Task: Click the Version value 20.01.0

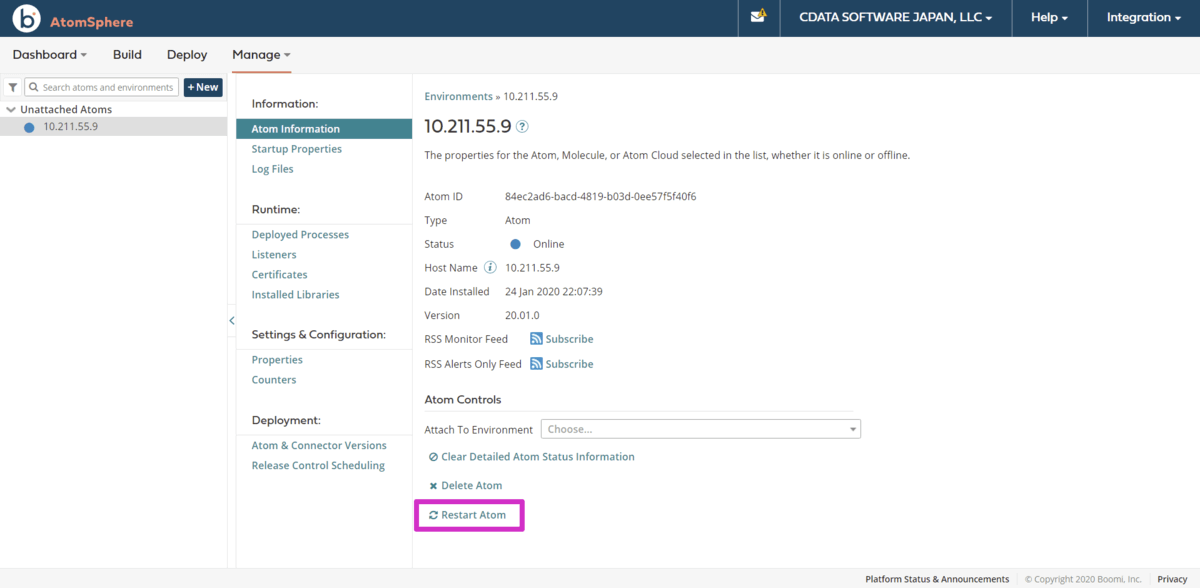Action: (x=522, y=315)
